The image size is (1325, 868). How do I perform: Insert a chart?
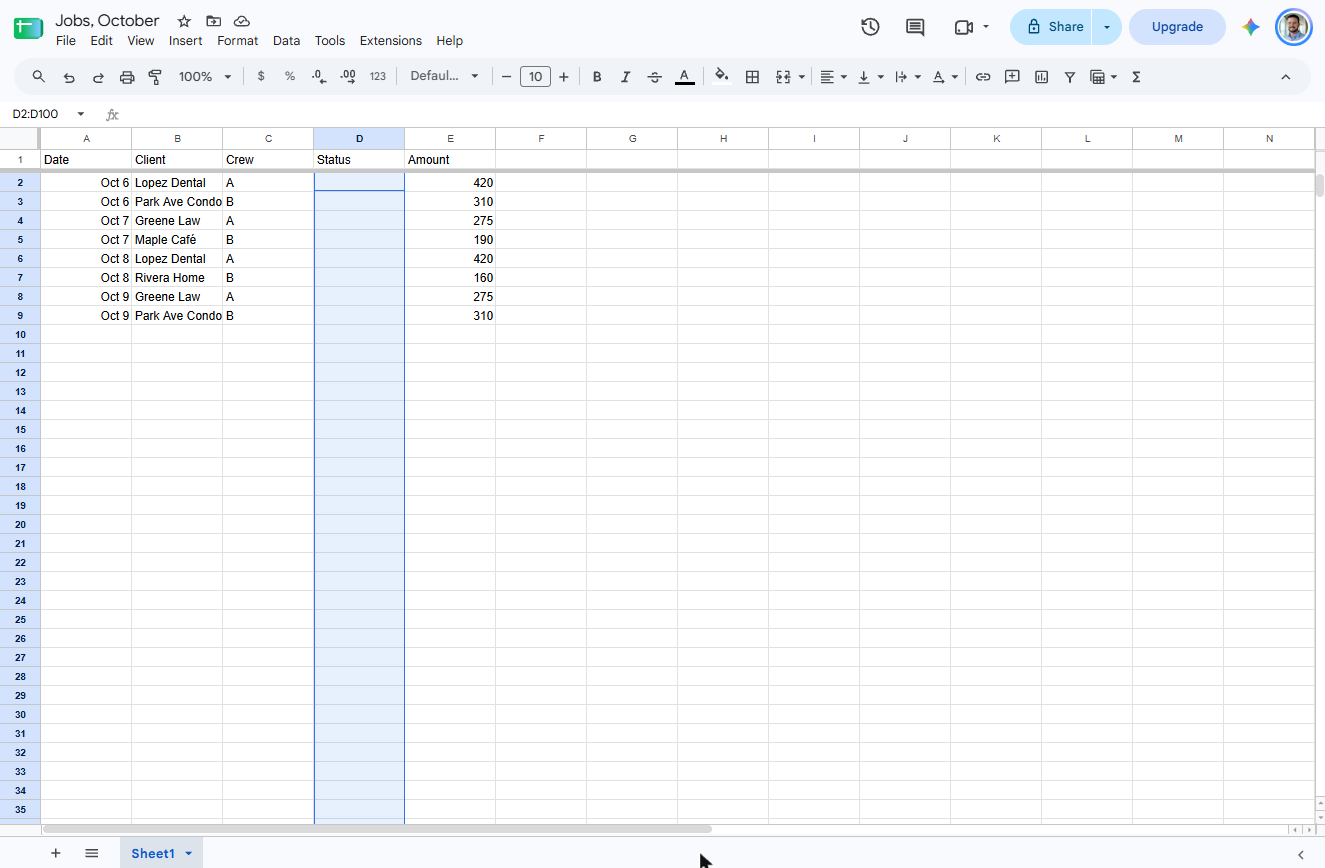tap(1041, 77)
